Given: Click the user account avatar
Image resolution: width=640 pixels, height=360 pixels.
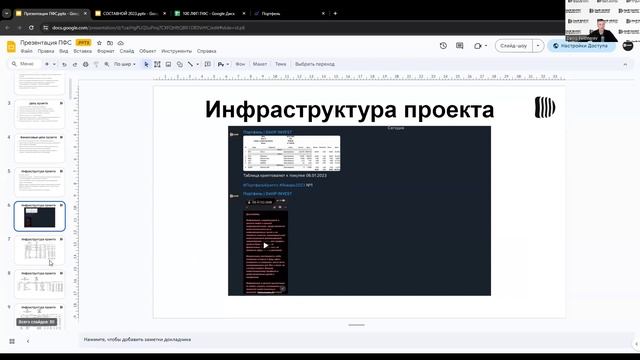Looking at the screenshot, I should point(628,46).
